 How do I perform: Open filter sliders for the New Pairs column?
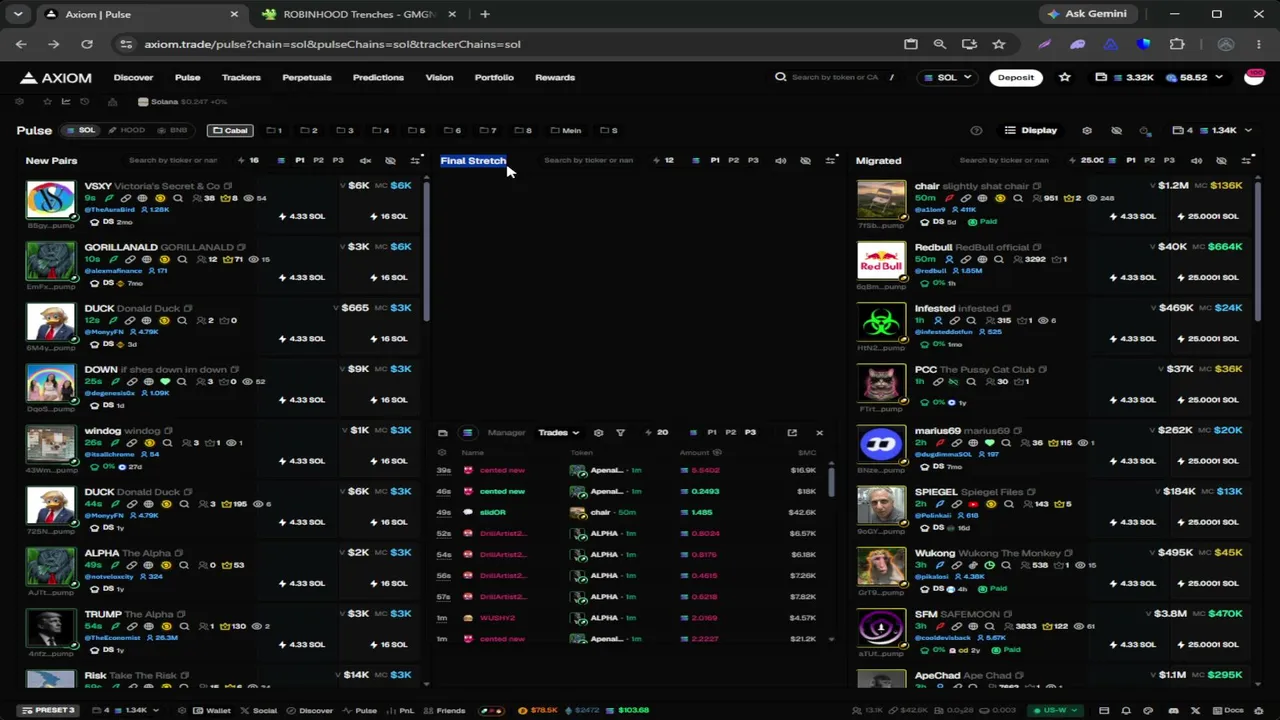click(416, 160)
